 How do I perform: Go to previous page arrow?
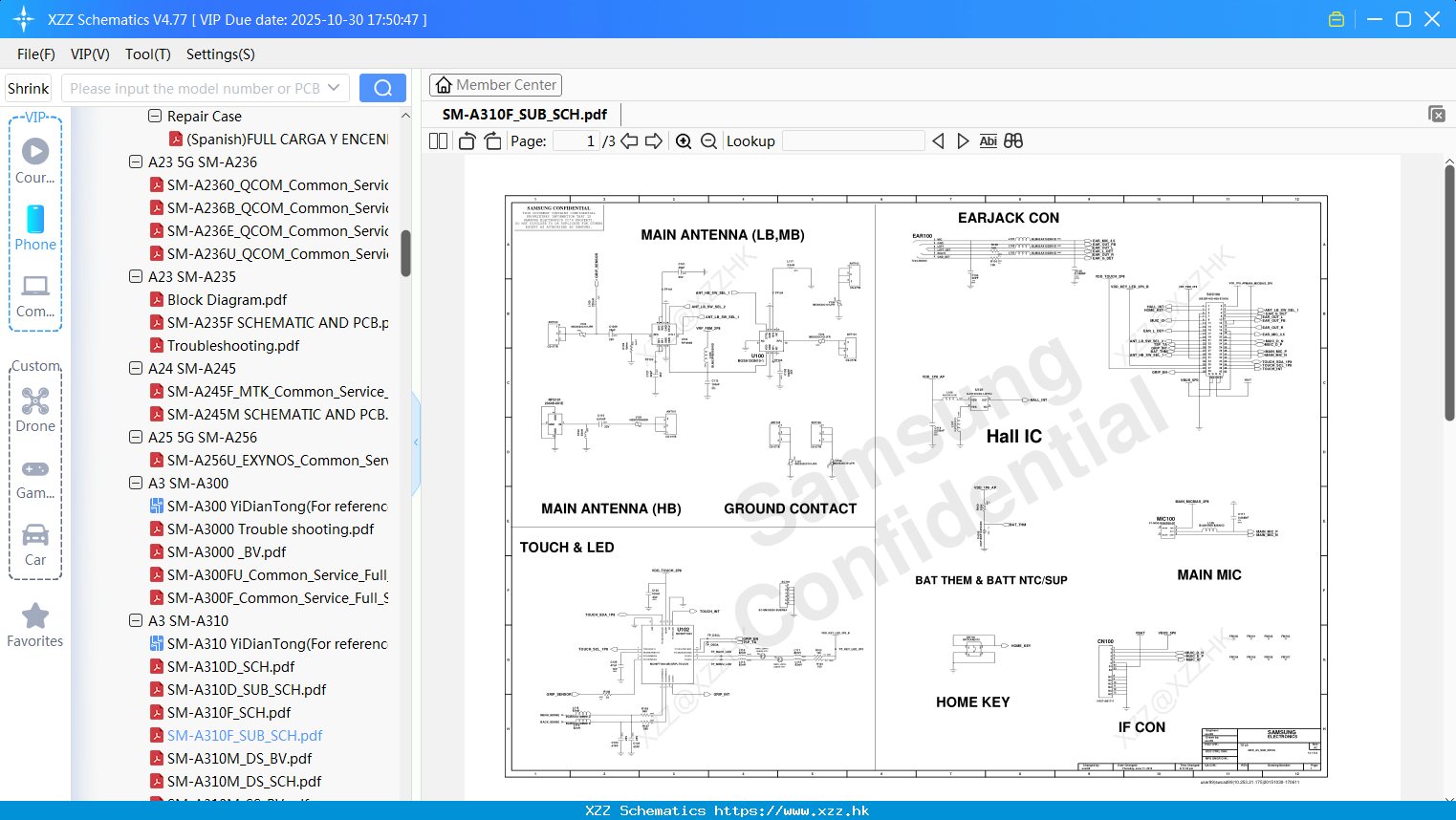[629, 140]
